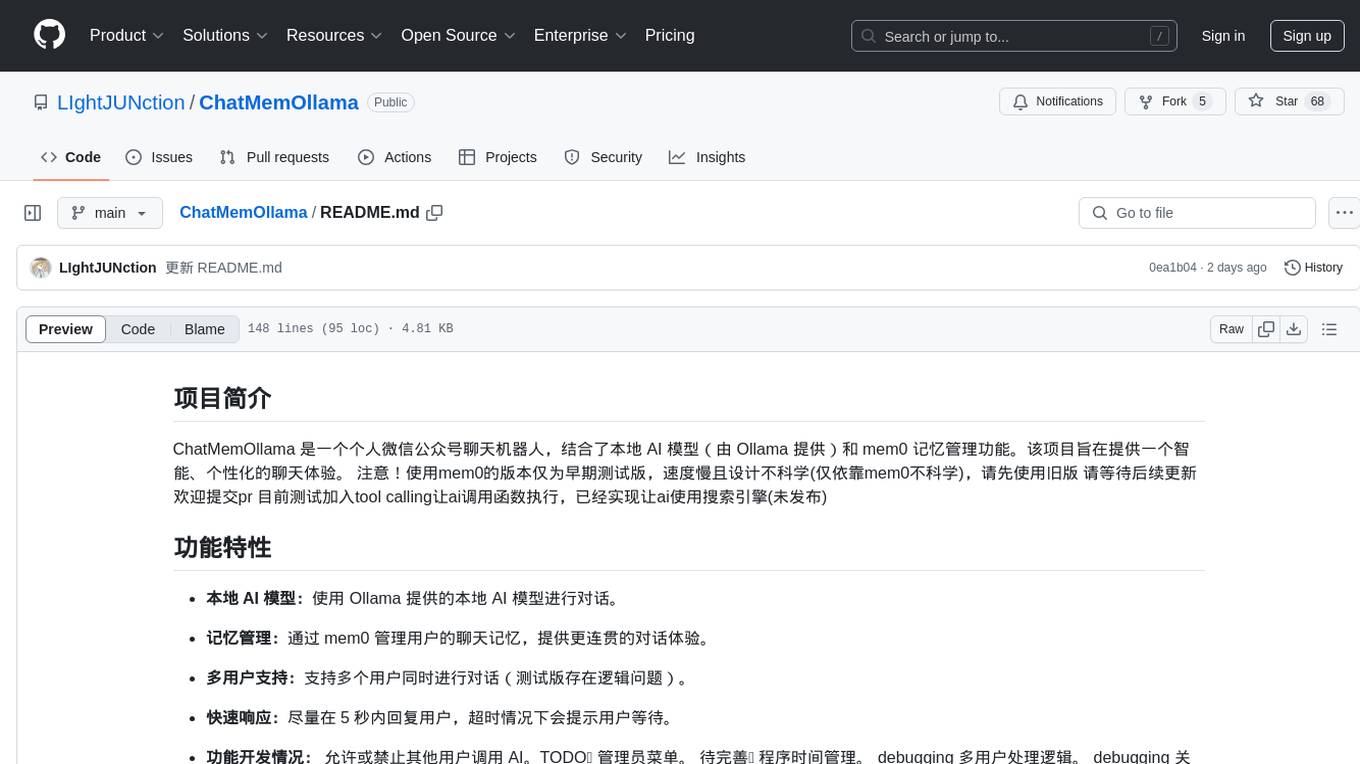
Task: Switch to the Actions tab
Action: (395, 157)
